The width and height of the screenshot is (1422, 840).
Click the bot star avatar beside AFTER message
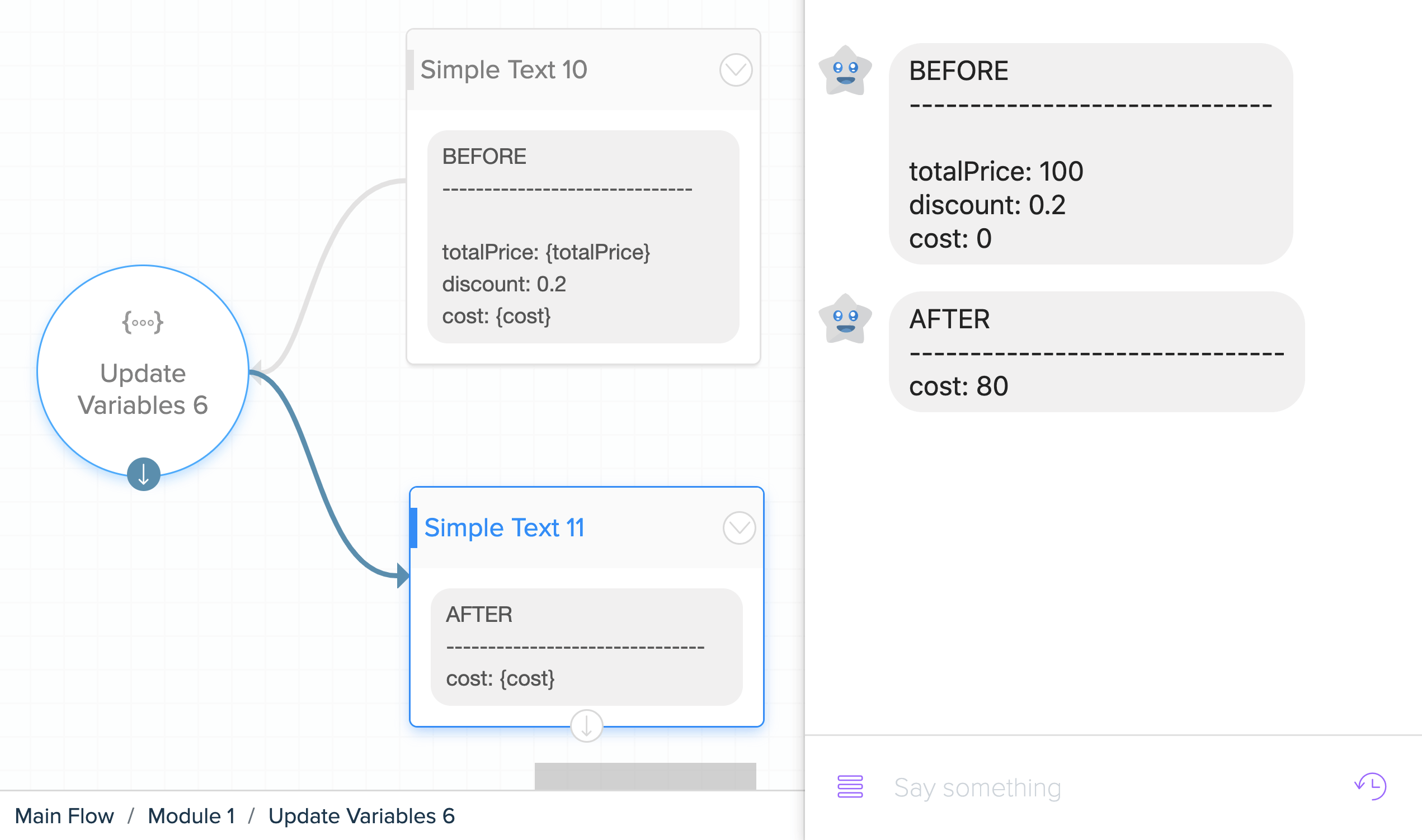845,319
